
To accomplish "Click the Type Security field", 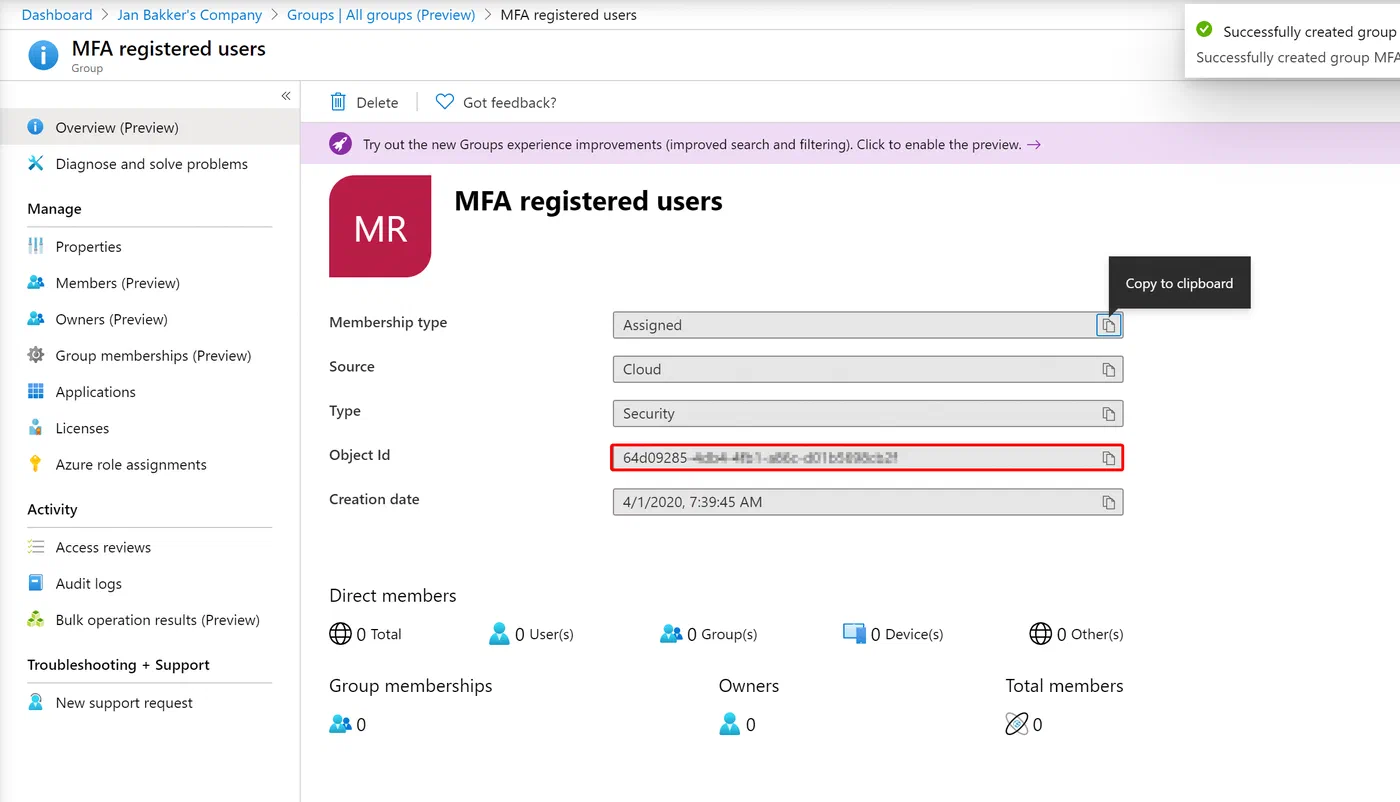I will (868, 413).
